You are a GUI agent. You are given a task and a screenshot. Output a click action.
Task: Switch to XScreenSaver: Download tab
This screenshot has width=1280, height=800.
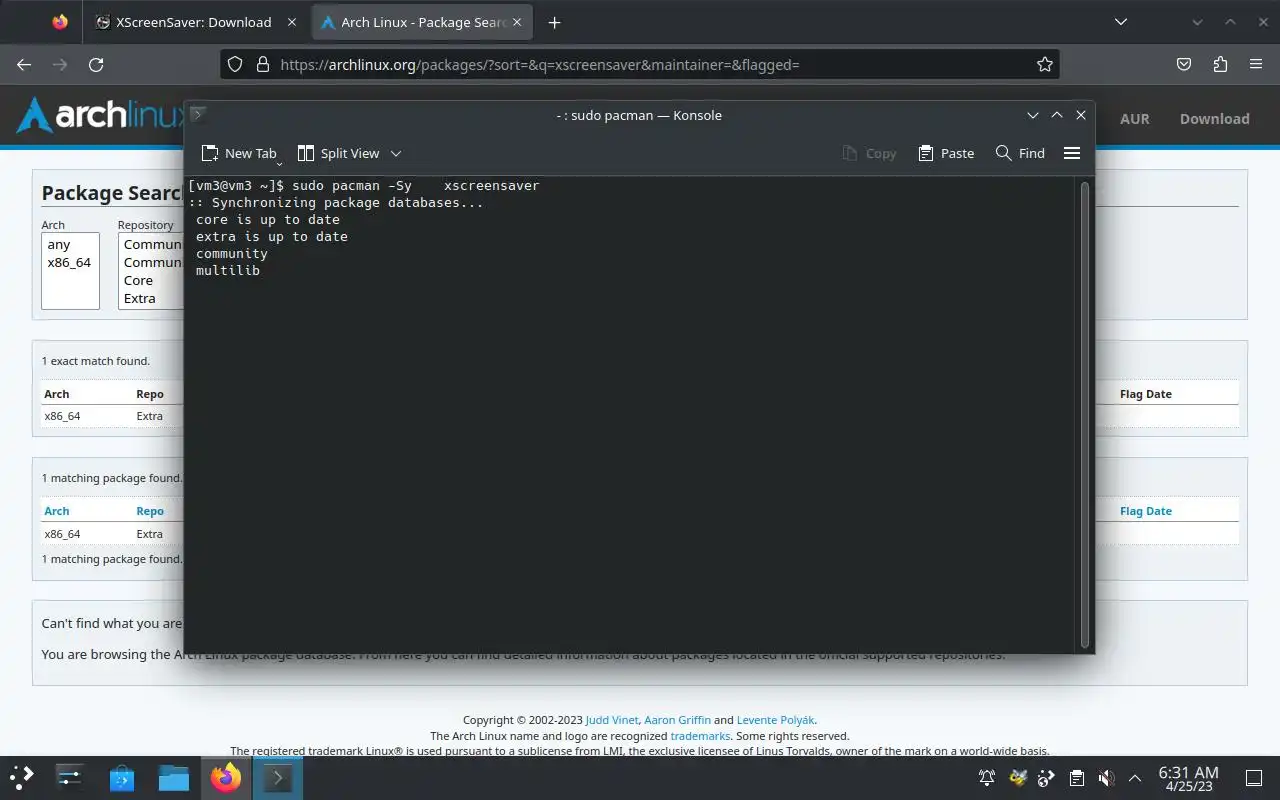pyautogui.click(x=195, y=22)
